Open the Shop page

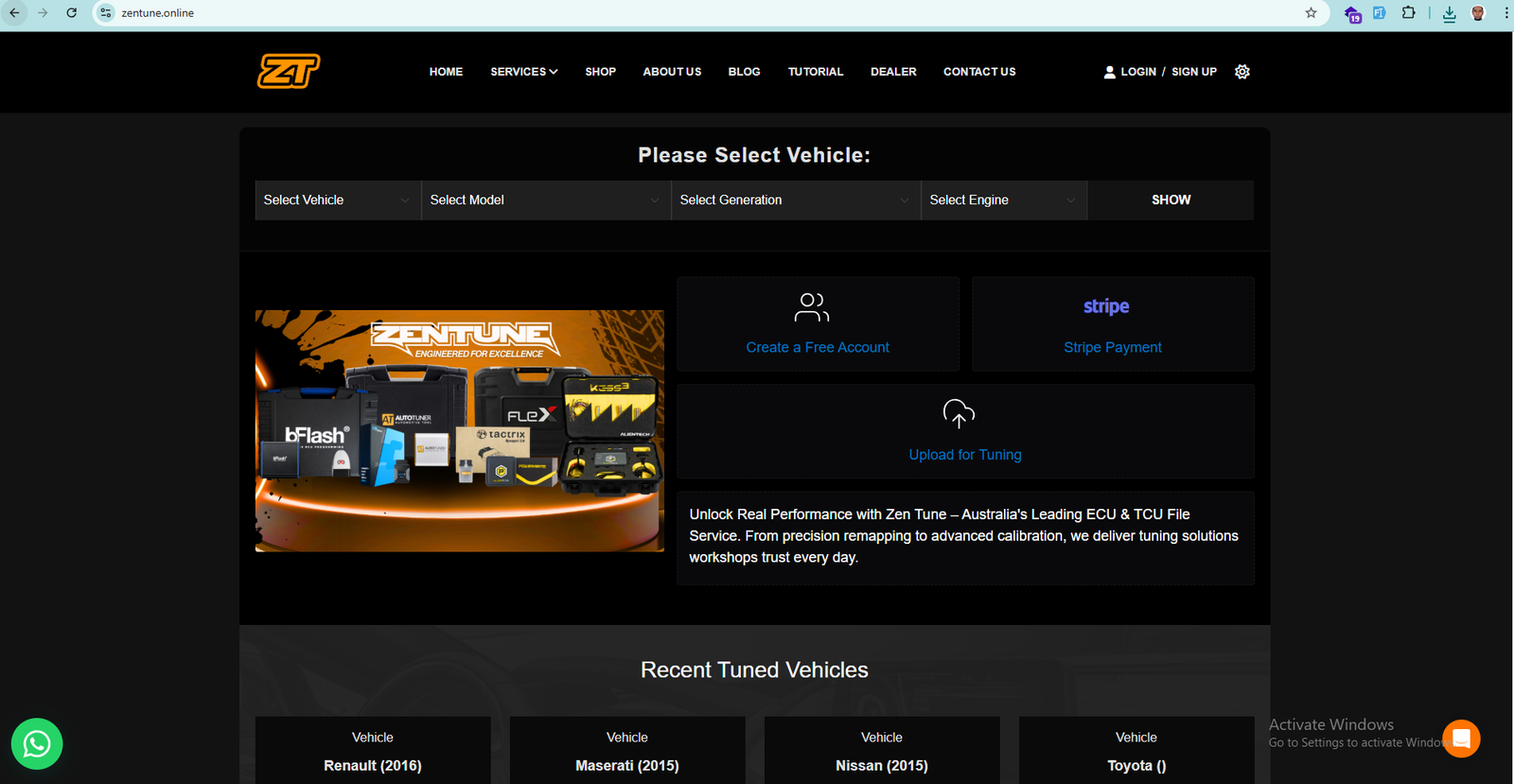(600, 72)
